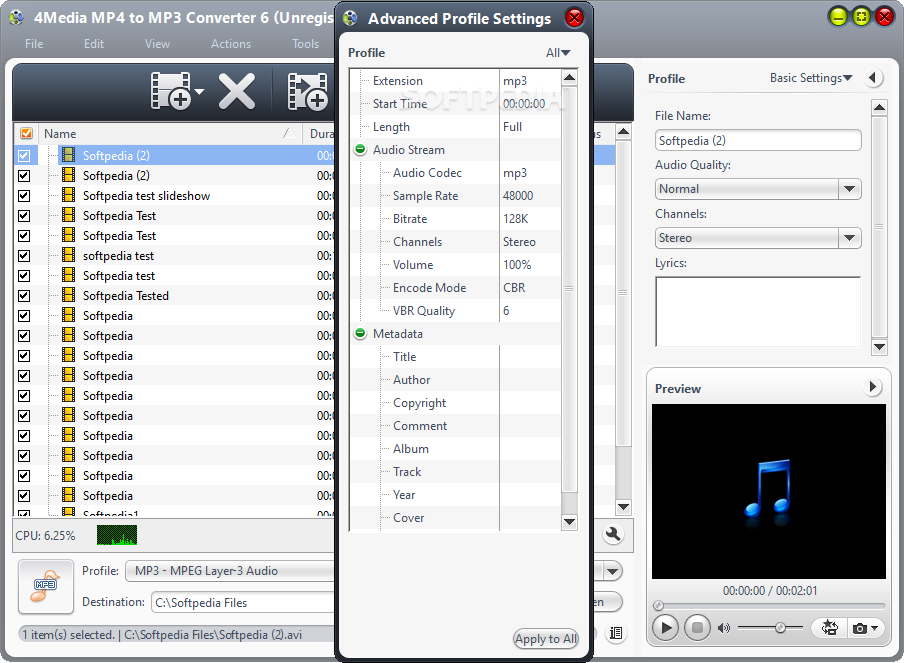Toggle checkbox for lowercase softpedia test
Image resolution: width=904 pixels, height=663 pixels.
click(x=24, y=255)
